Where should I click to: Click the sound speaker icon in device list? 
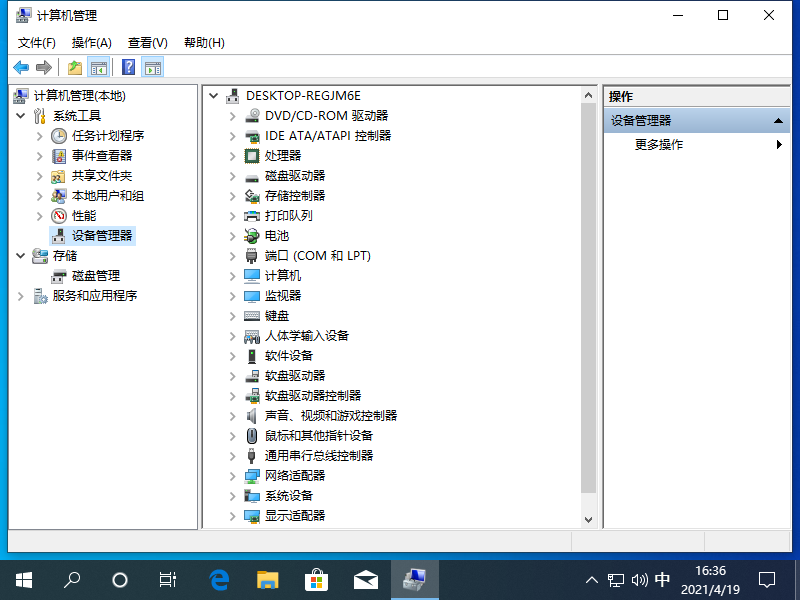pyautogui.click(x=252, y=416)
